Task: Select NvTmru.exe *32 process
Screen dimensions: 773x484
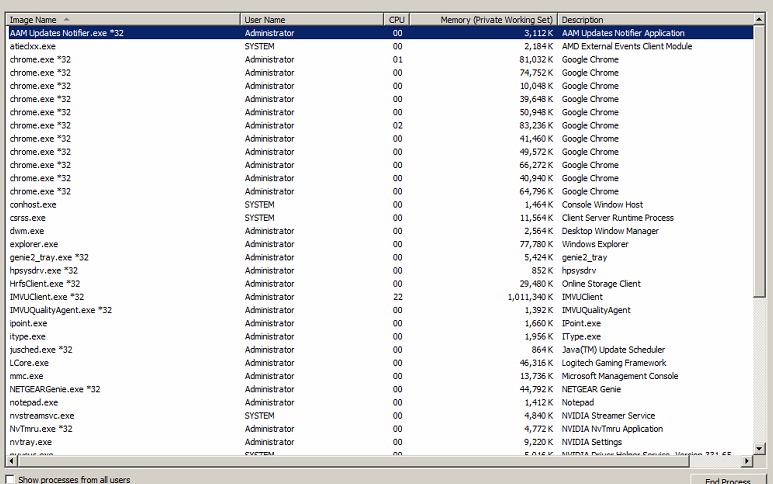Action: click(x=380, y=429)
